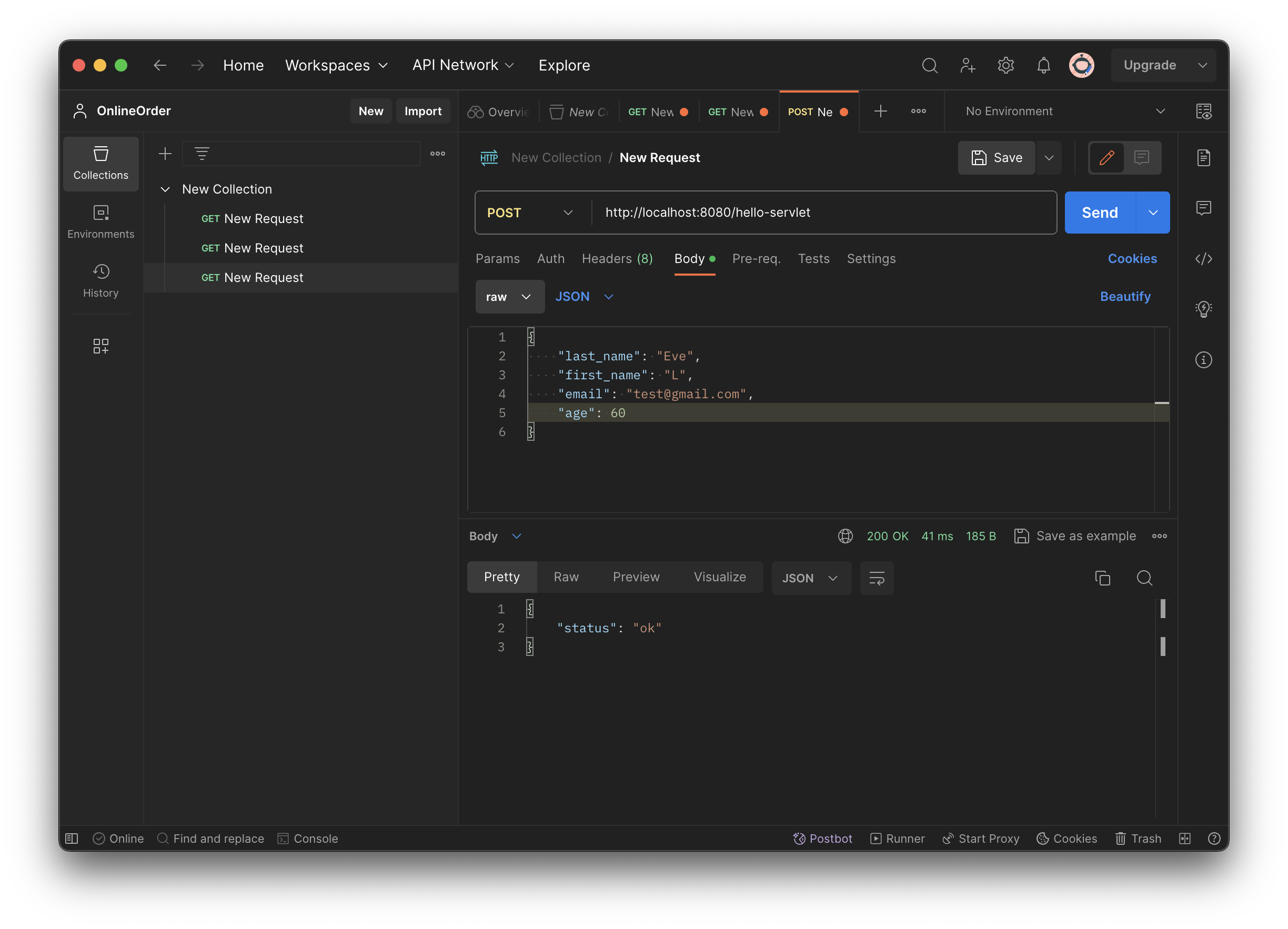Expand the POST method dropdown

[x=565, y=212]
